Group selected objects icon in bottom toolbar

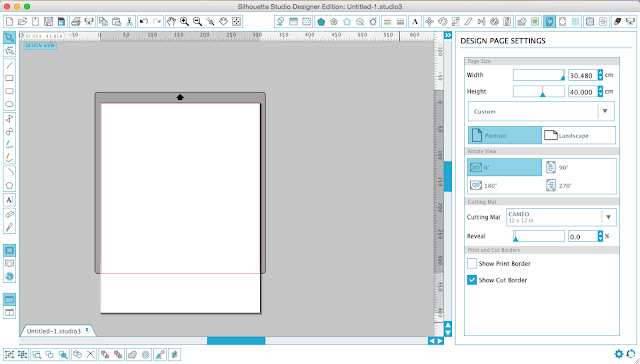(x=9, y=354)
